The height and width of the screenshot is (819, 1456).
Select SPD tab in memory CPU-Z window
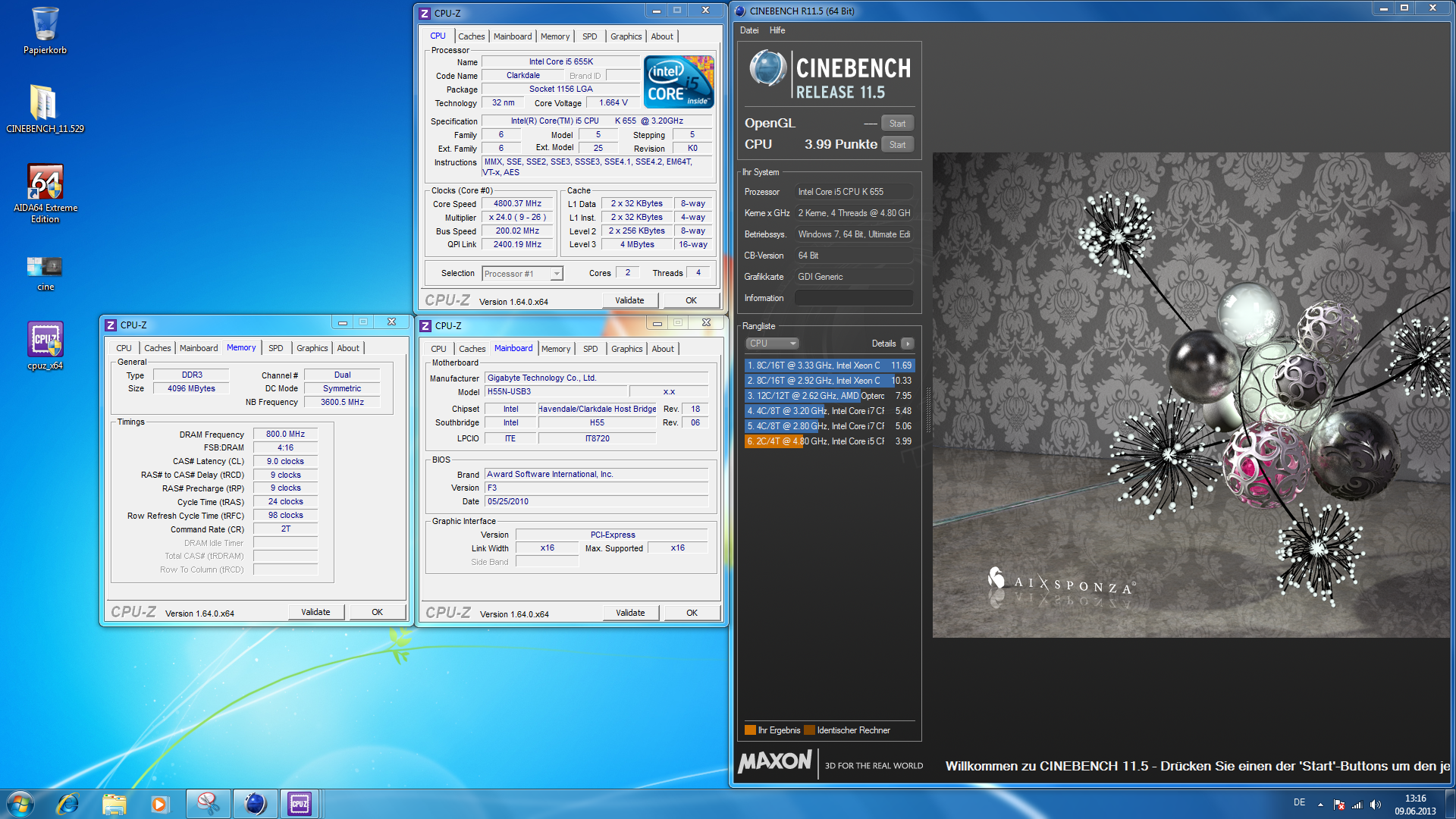pos(275,348)
